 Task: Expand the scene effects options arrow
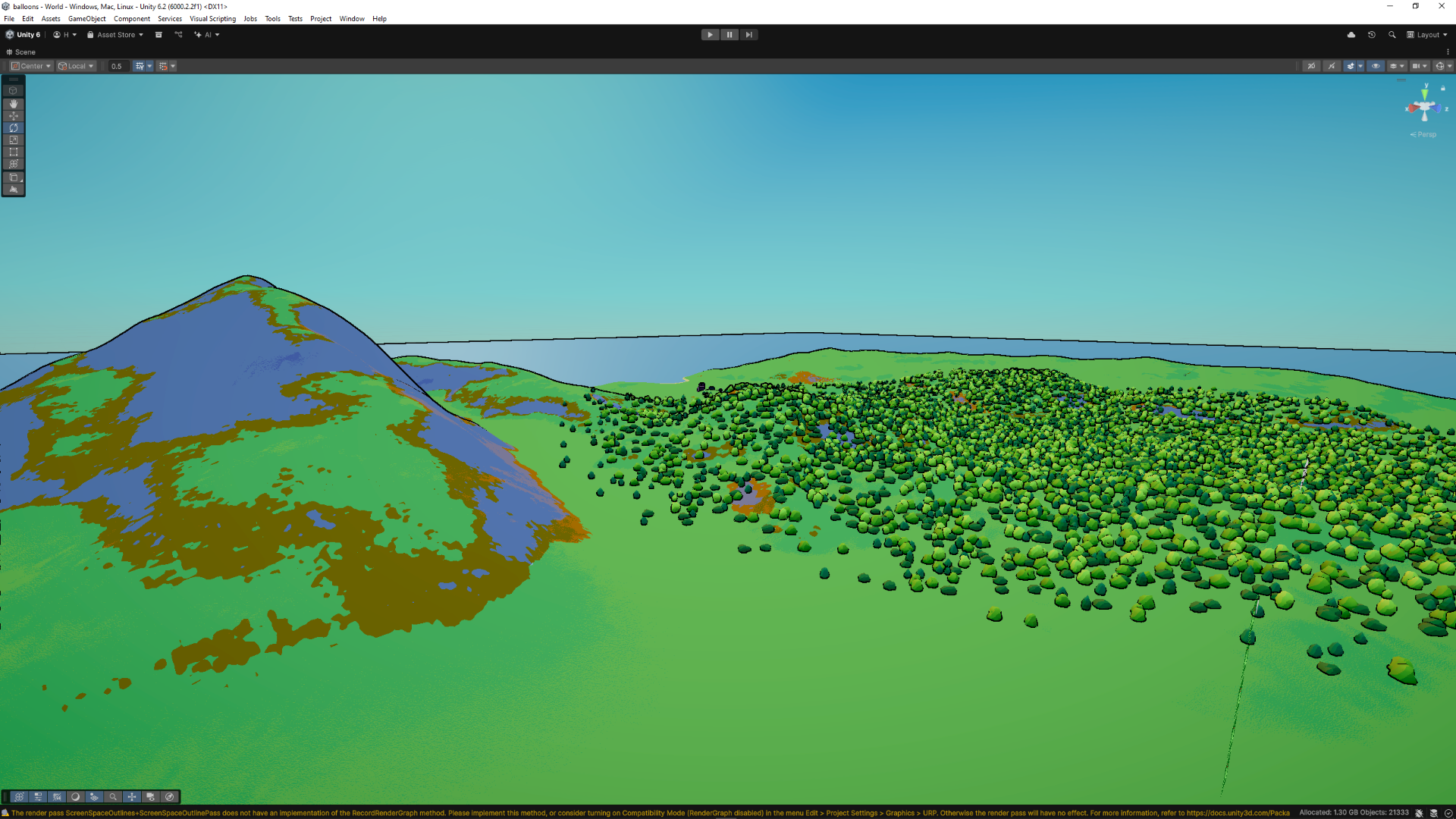pos(1360,66)
